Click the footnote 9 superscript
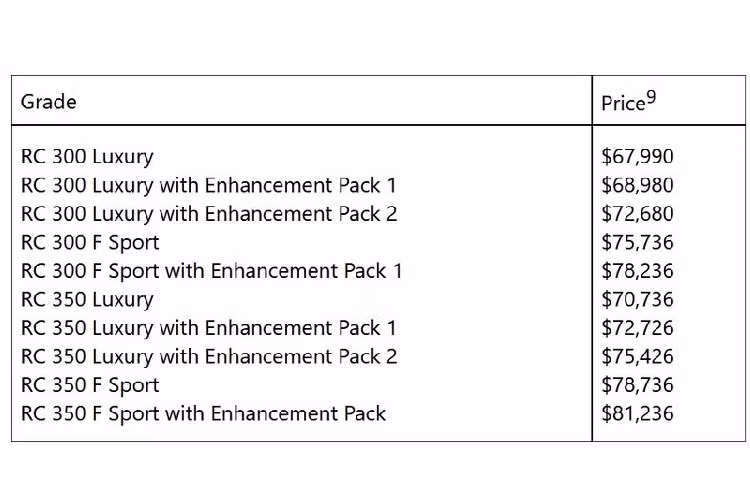 tap(651, 97)
